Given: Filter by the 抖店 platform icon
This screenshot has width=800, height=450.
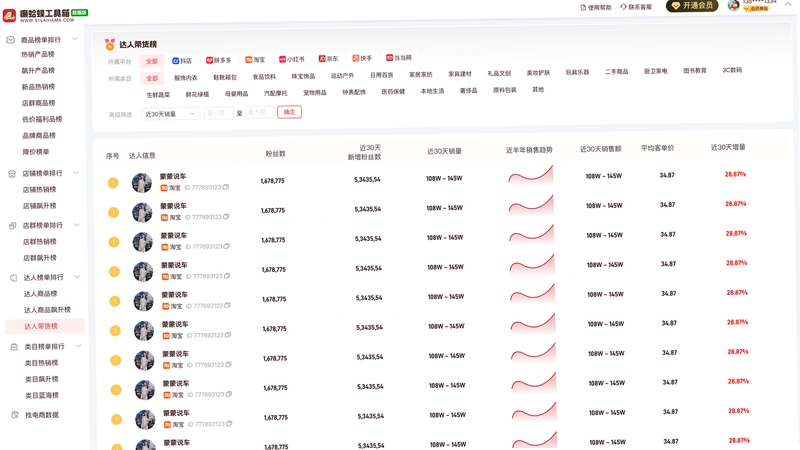Looking at the screenshot, I should pyautogui.click(x=175, y=61).
